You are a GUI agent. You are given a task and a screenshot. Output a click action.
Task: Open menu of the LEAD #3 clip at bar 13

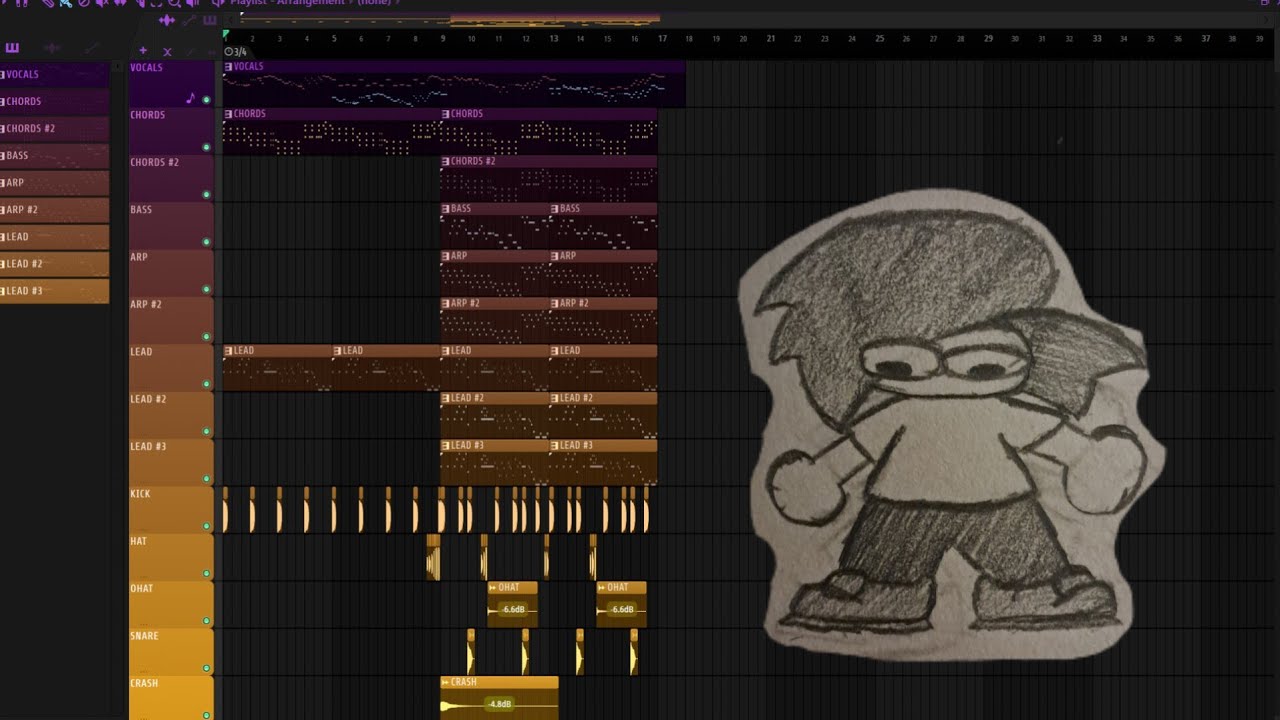555,445
